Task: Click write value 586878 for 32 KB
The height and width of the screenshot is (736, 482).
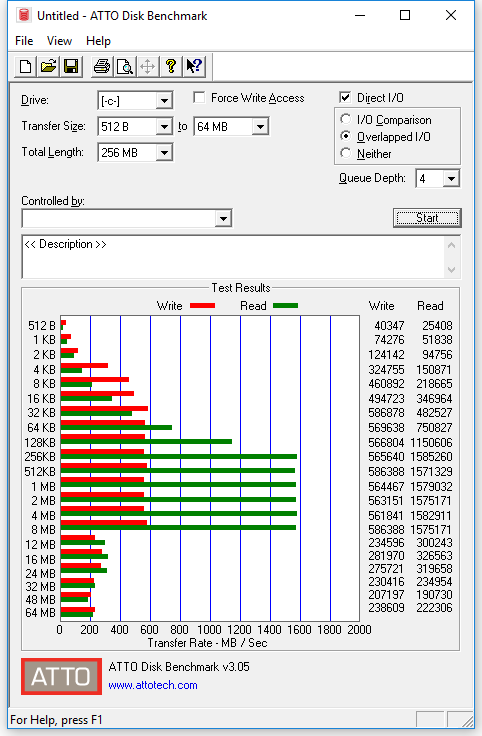Action: 386,413
